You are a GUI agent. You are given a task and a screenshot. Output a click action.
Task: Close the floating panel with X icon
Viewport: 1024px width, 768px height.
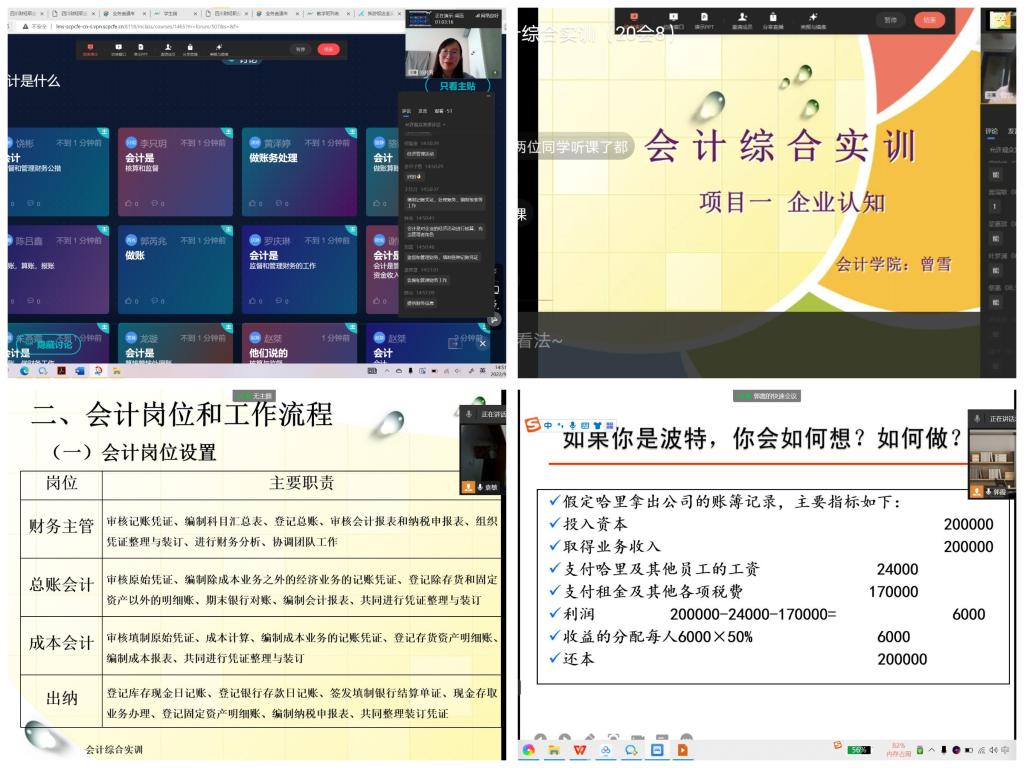[483, 343]
